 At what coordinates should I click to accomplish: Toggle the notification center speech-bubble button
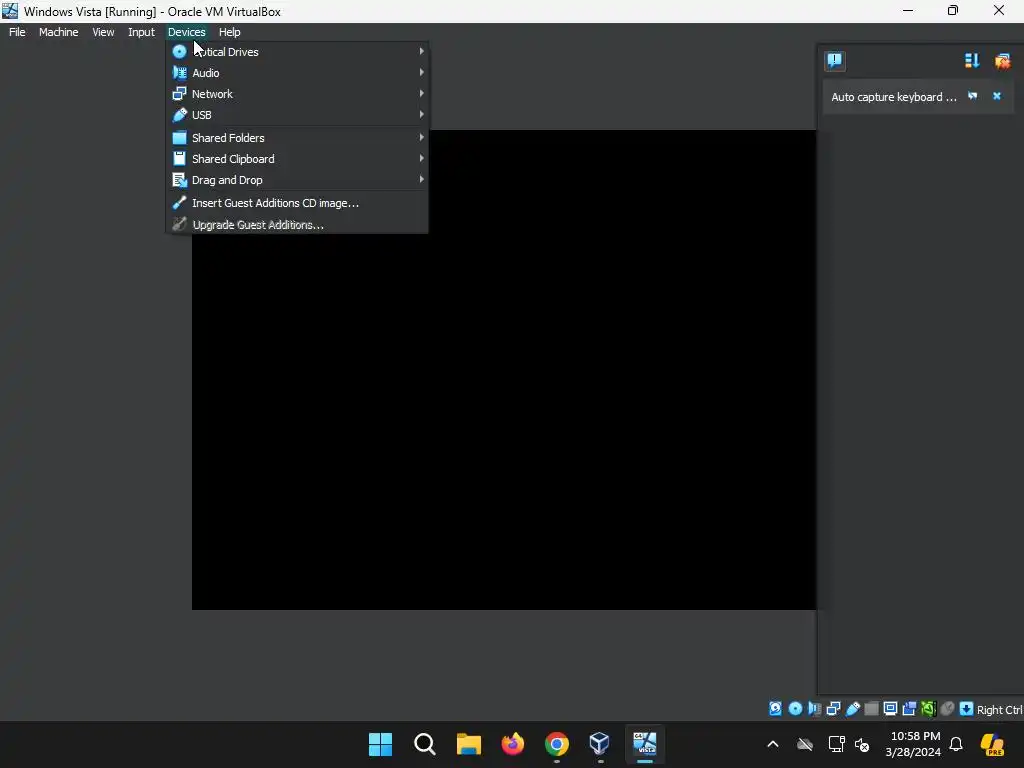click(835, 61)
